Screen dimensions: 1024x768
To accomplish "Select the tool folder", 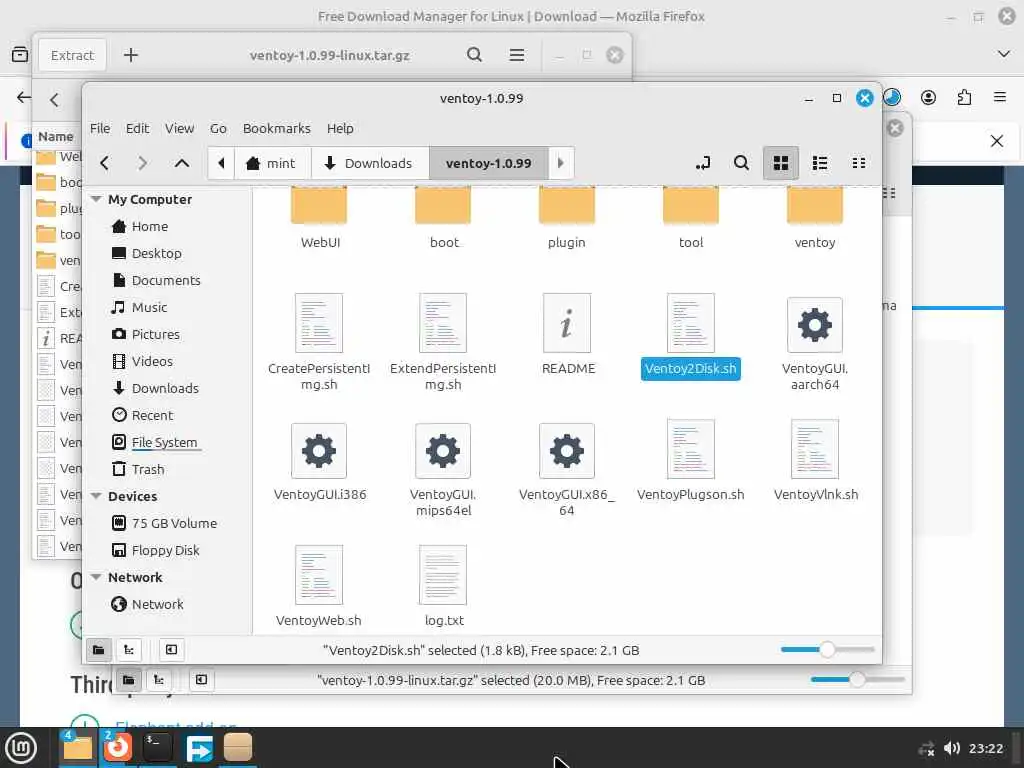I will click(691, 218).
